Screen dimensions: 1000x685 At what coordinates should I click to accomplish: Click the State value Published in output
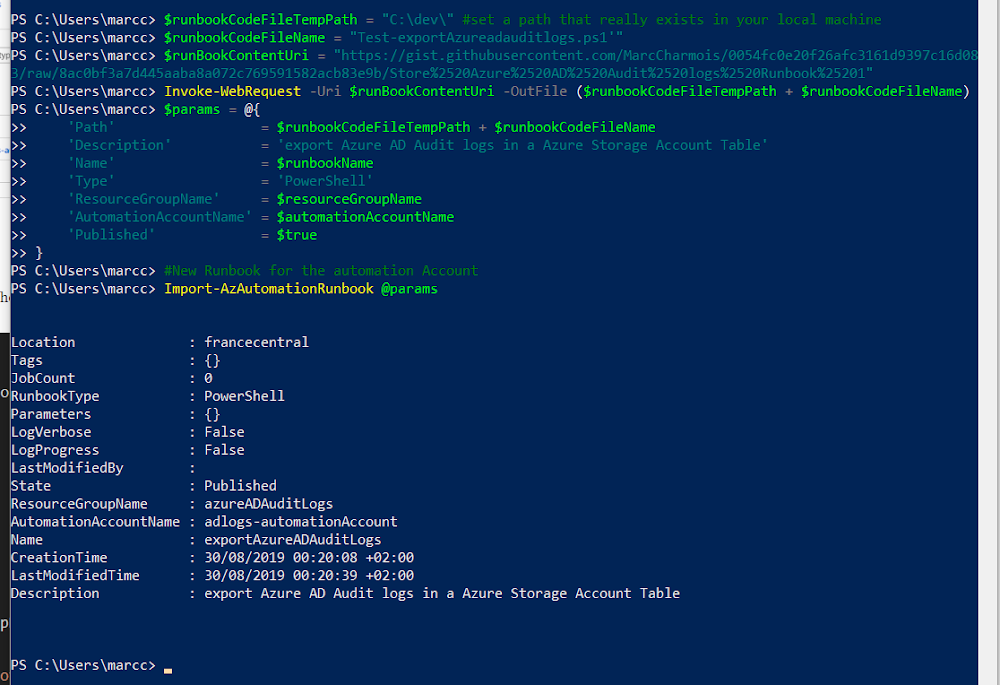tap(240, 486)
